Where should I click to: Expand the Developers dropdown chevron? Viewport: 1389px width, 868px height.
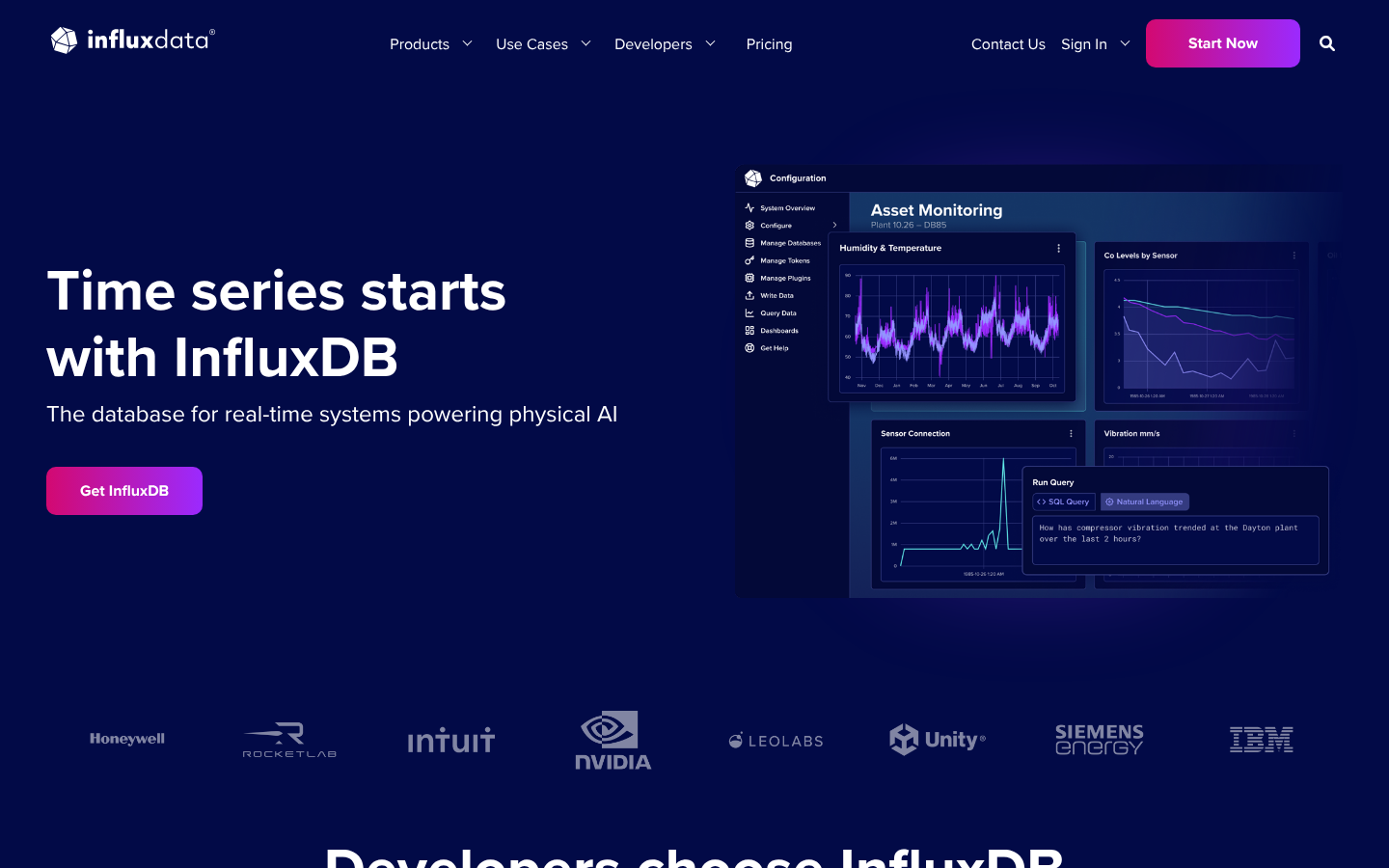point(711,43)
